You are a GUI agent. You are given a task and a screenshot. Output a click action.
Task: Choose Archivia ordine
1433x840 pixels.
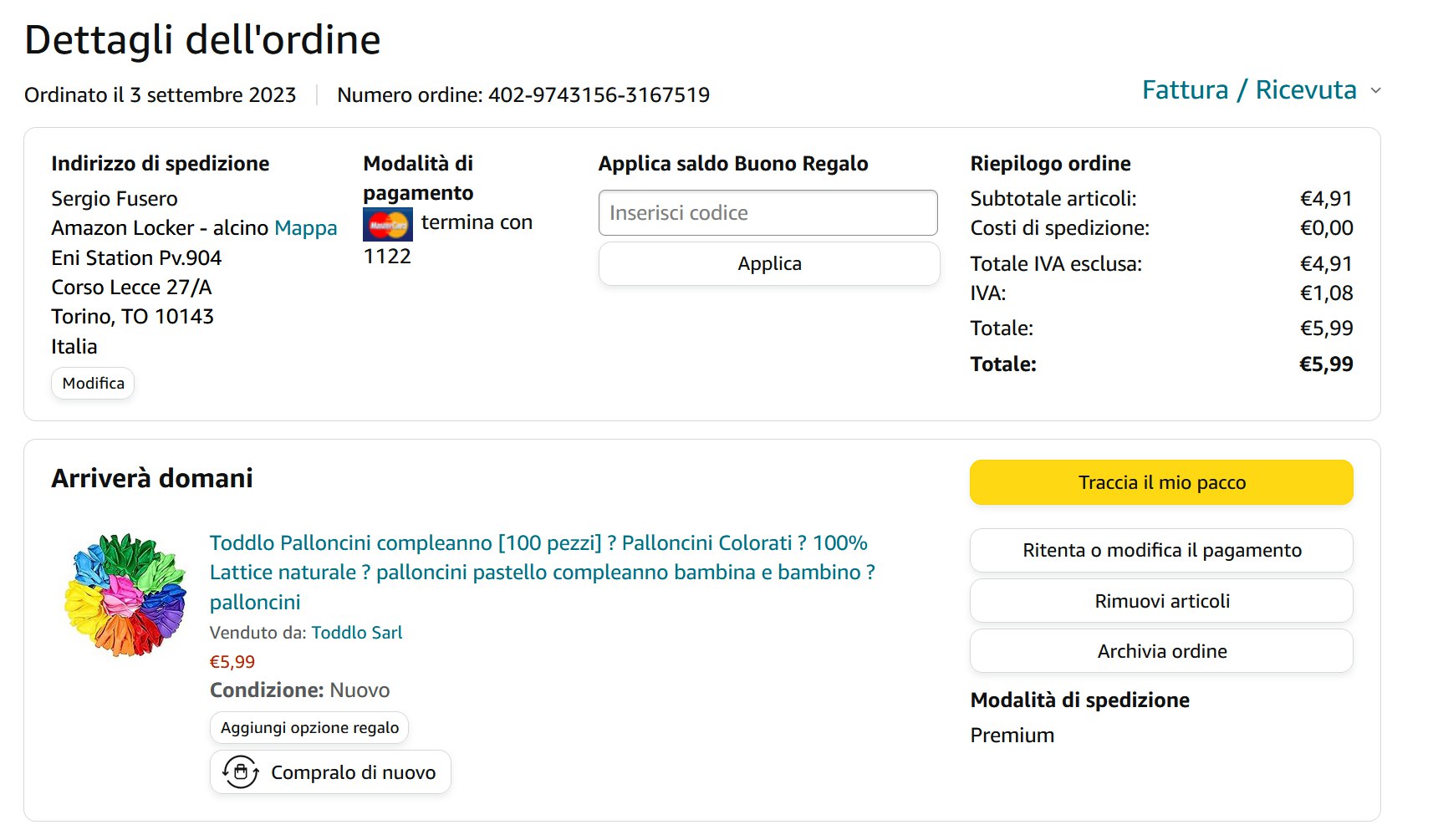tap(1160, 651)
